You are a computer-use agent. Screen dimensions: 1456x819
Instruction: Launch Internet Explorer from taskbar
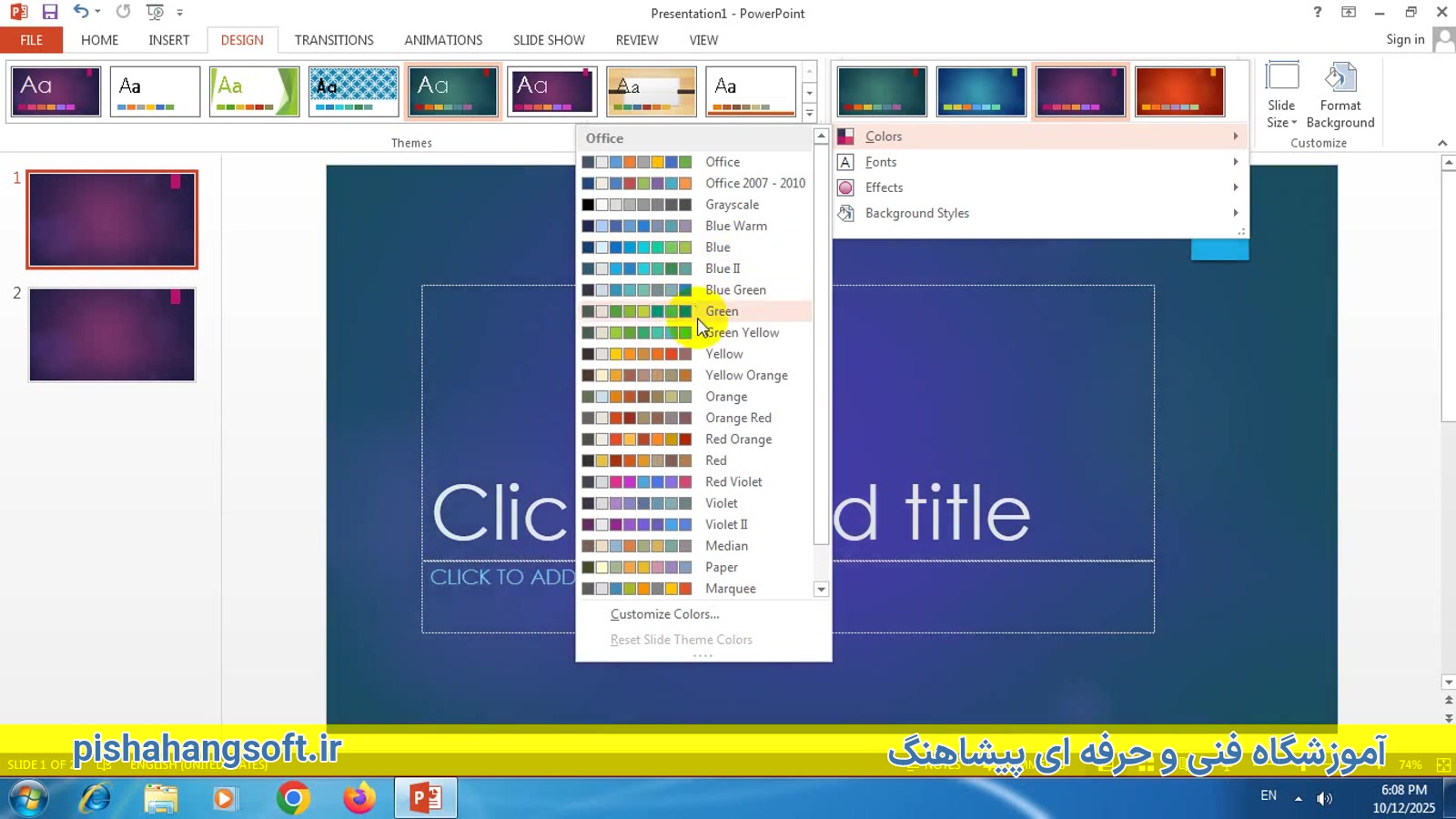(x=96, y=798)
